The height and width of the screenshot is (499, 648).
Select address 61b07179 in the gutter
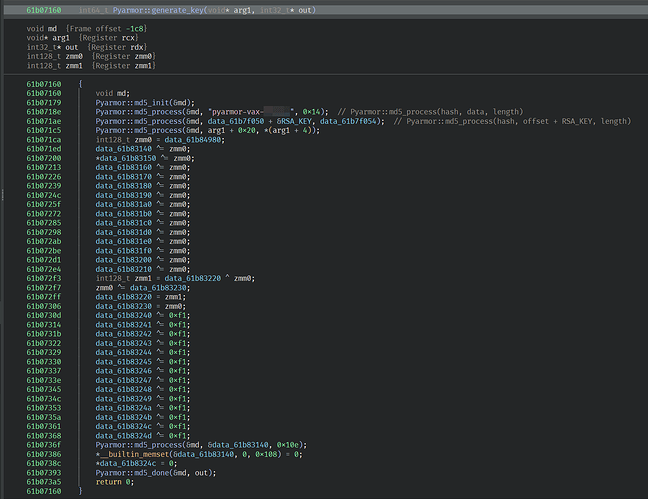coord(44,103)
